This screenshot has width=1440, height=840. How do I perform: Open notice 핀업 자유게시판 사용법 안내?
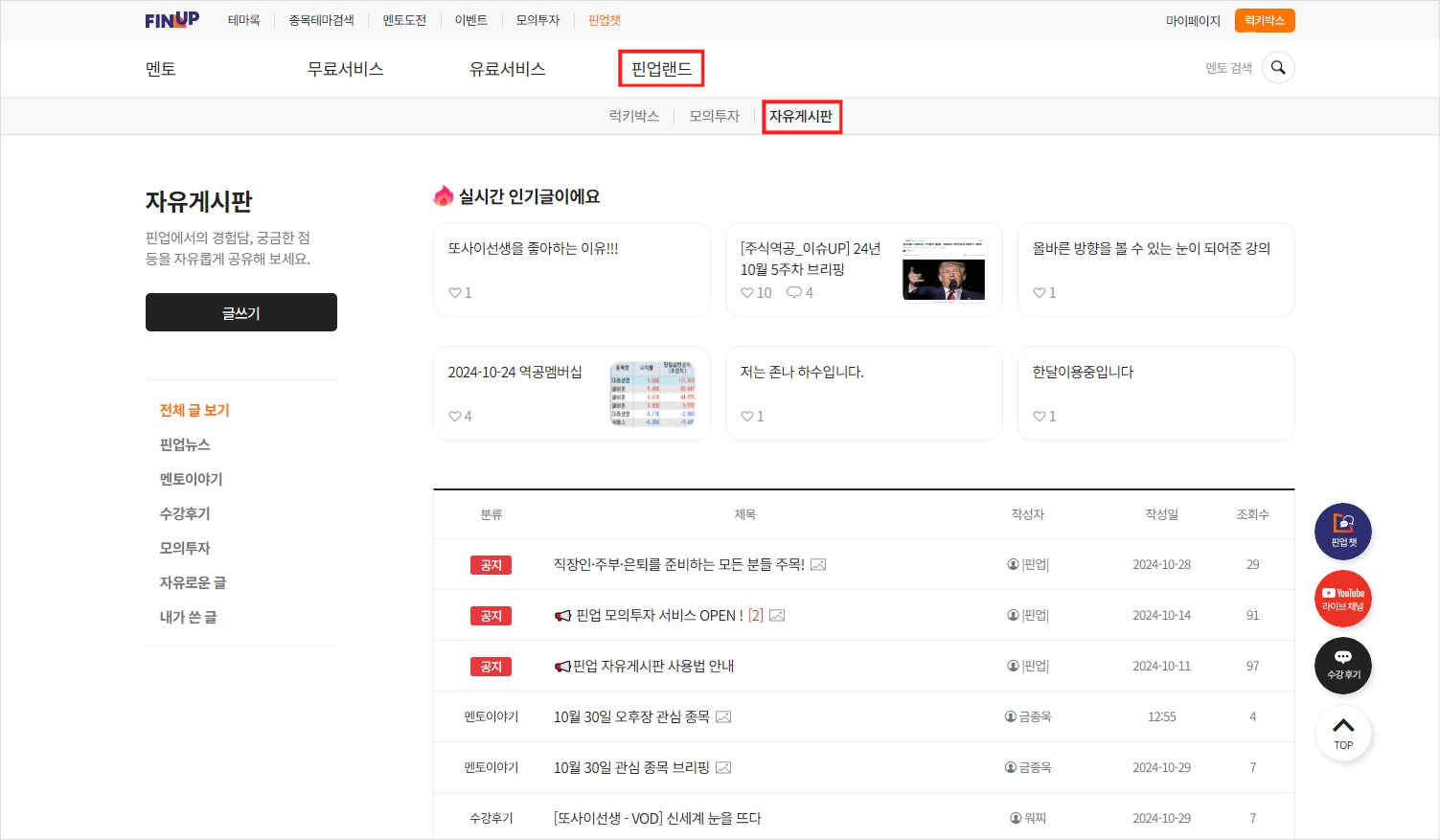tap(652, 667)
